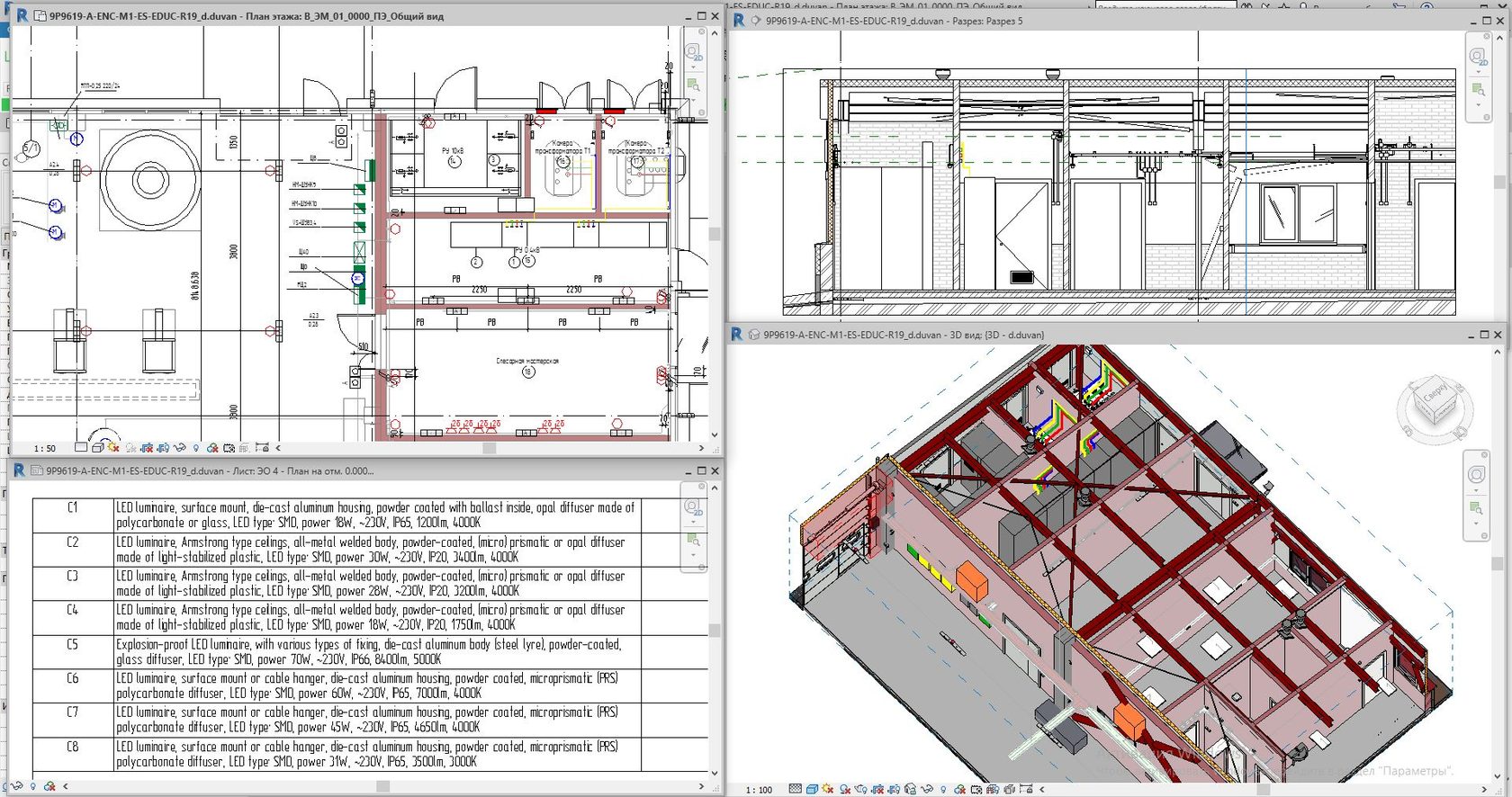Open Temporary Hide/Isolate in 3D view bar
The image size is (1512, 797).
pyautogui.click(x=927, y=789)
